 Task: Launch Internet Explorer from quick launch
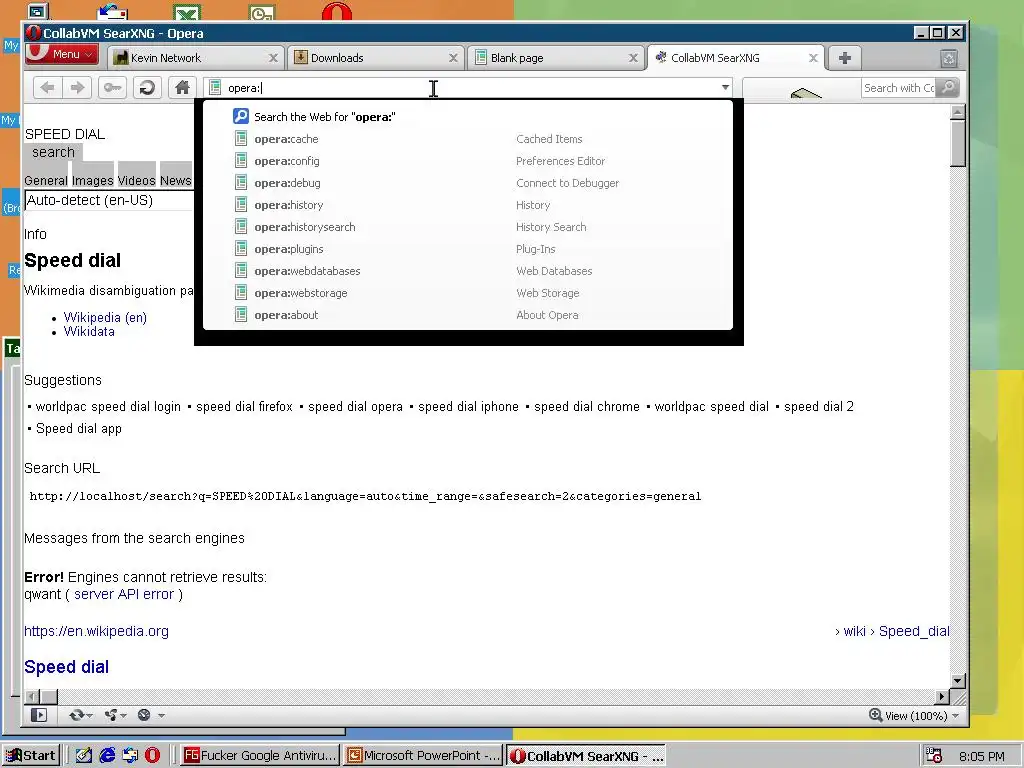coord(107,756)
